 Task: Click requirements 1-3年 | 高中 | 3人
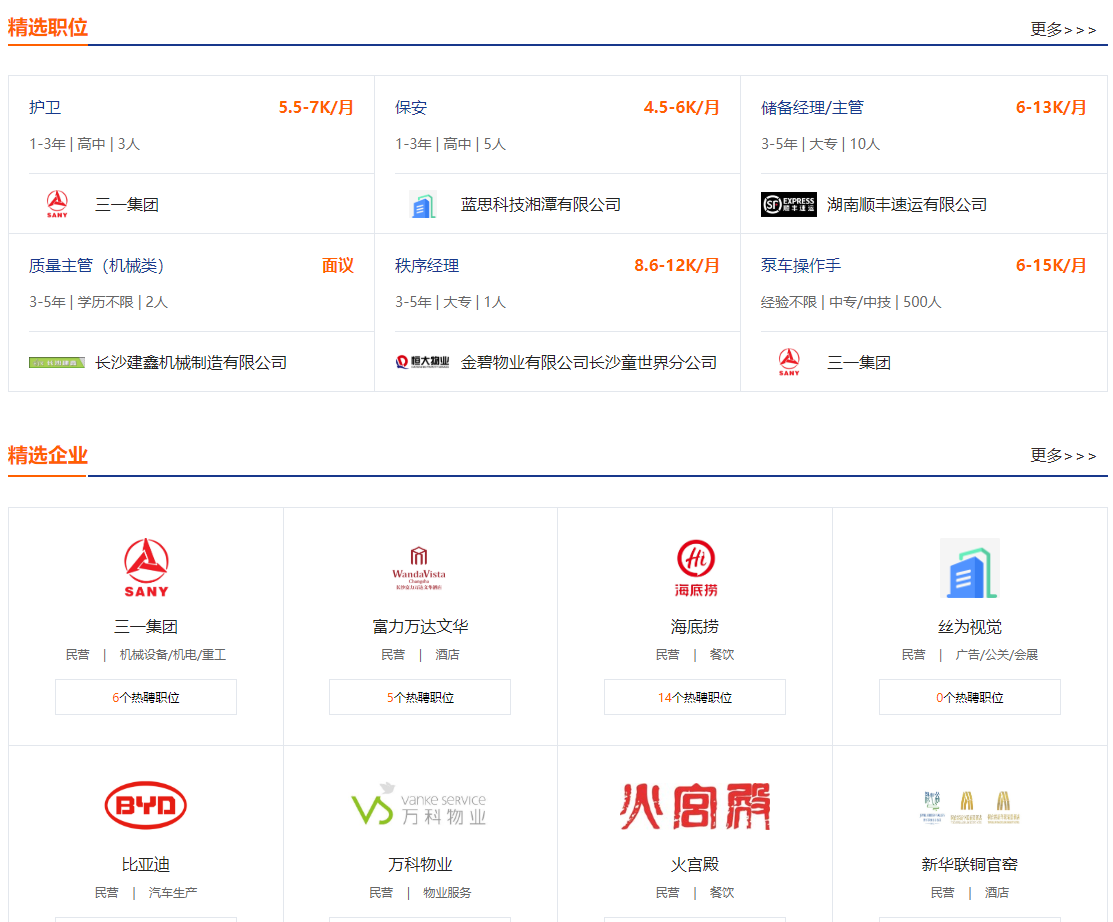[84, 144]
